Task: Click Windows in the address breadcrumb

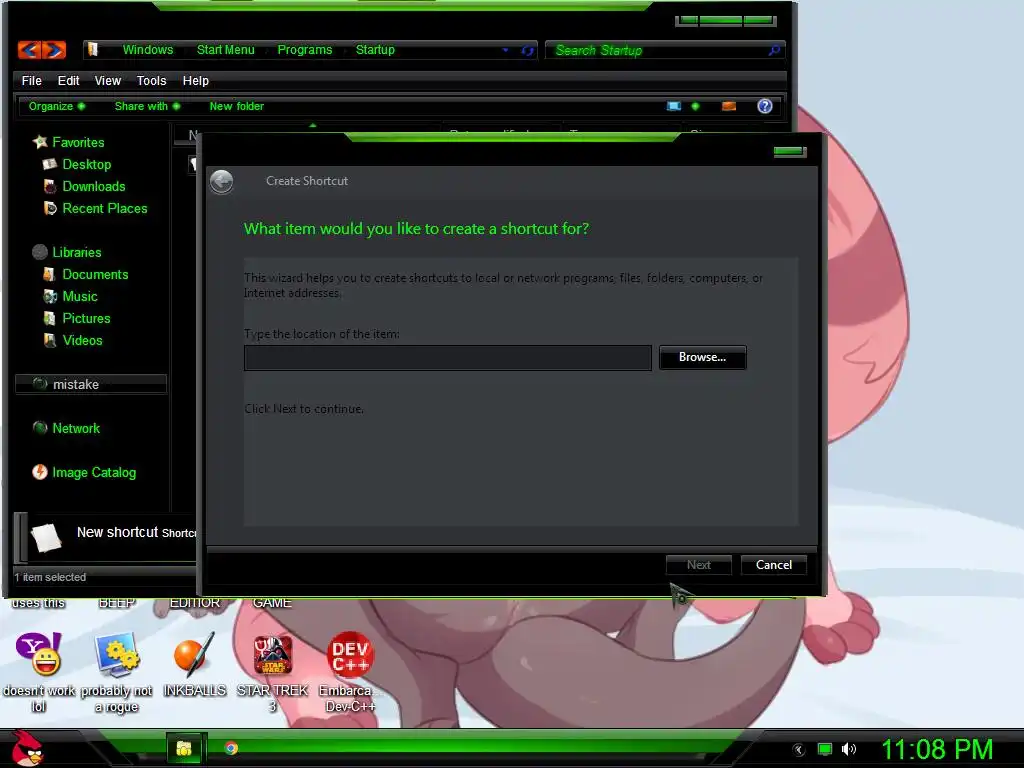Action: 148,50
